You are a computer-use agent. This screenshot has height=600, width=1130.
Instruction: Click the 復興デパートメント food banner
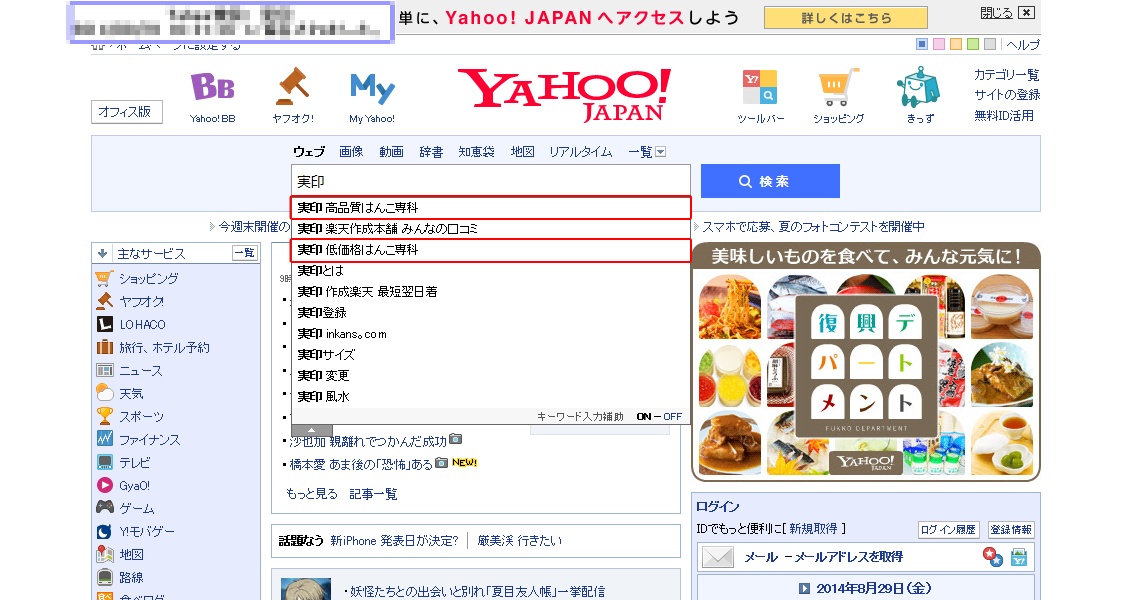[x=866, y=362]
